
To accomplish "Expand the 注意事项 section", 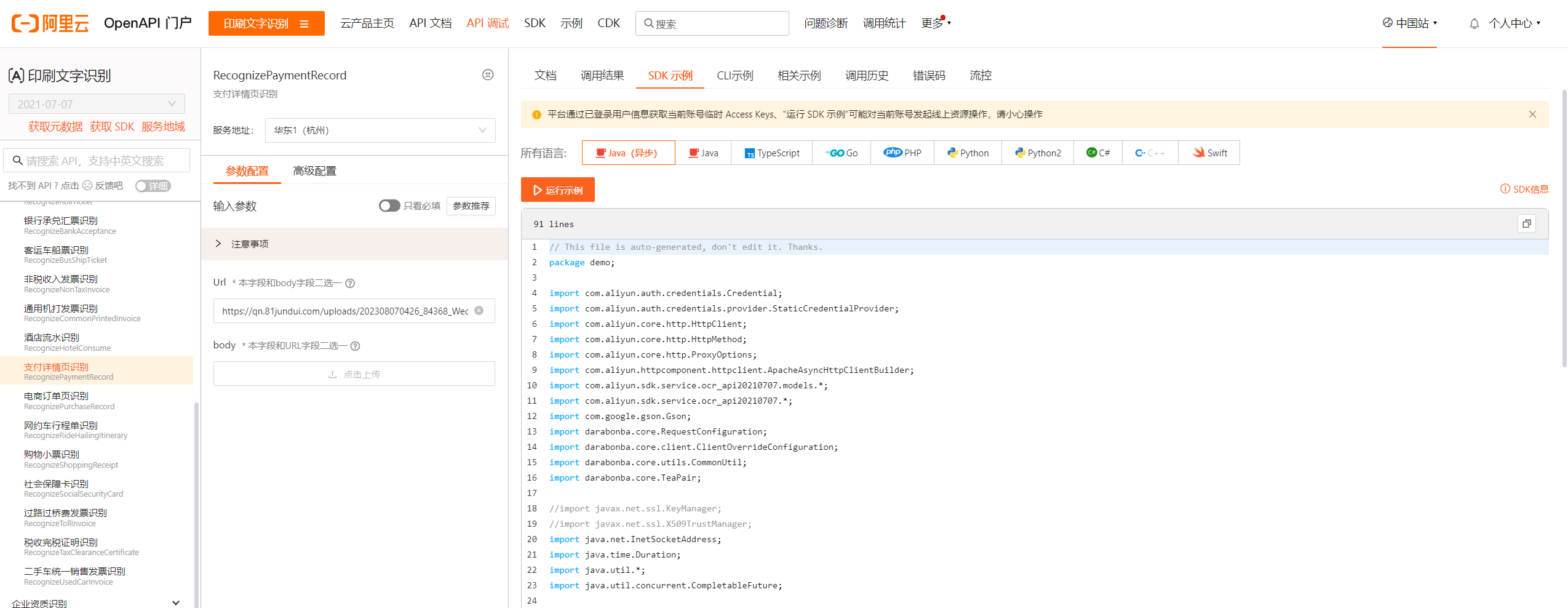I will 354,244.
